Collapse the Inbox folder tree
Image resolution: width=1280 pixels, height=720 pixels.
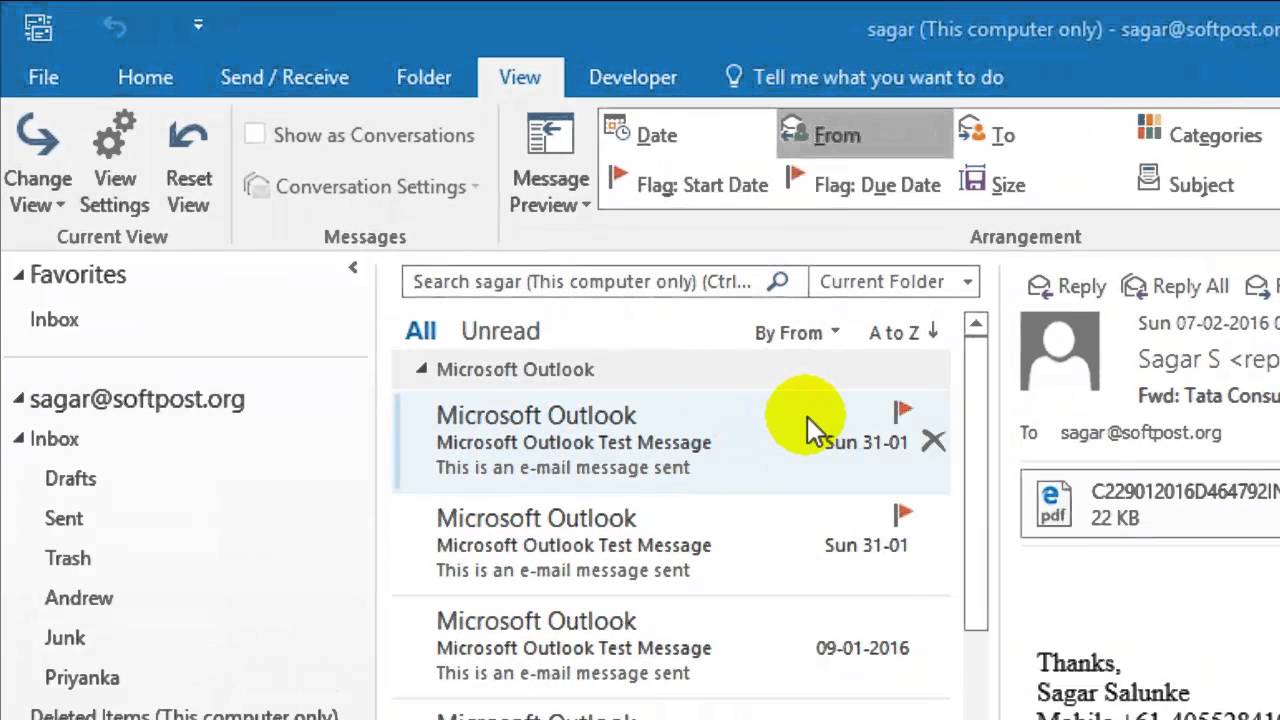18,439
